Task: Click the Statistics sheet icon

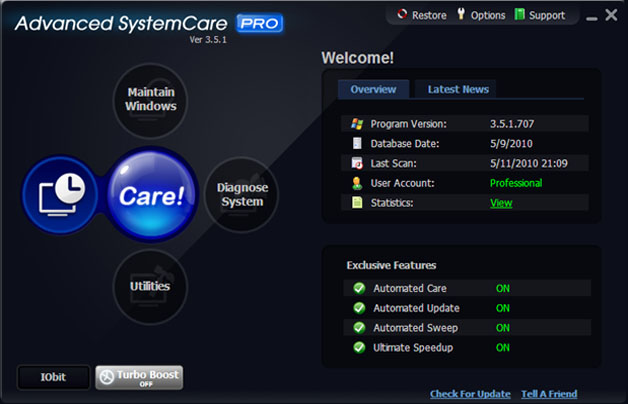Action: pyautogui.click(x=357, y=203)
